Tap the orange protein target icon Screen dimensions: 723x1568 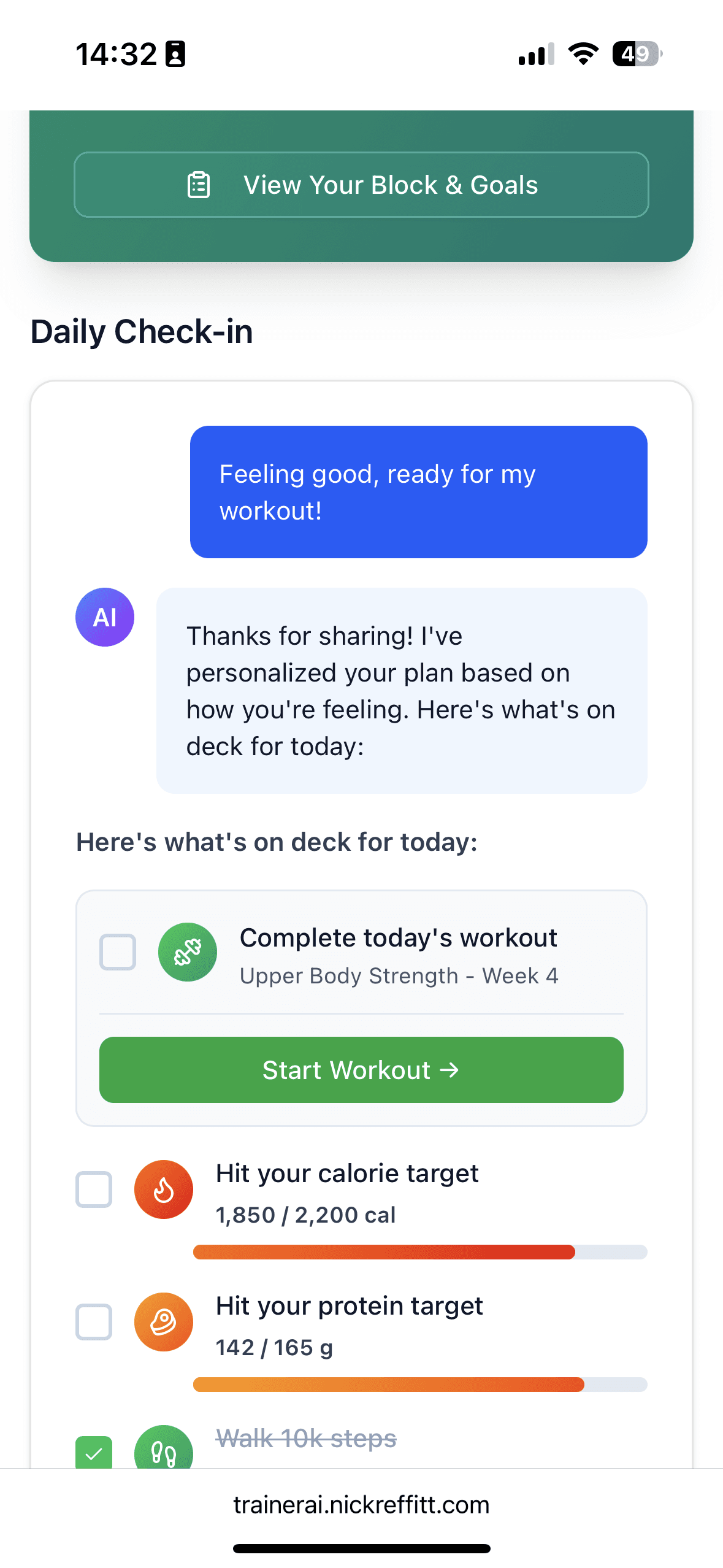click(164, 1322)
